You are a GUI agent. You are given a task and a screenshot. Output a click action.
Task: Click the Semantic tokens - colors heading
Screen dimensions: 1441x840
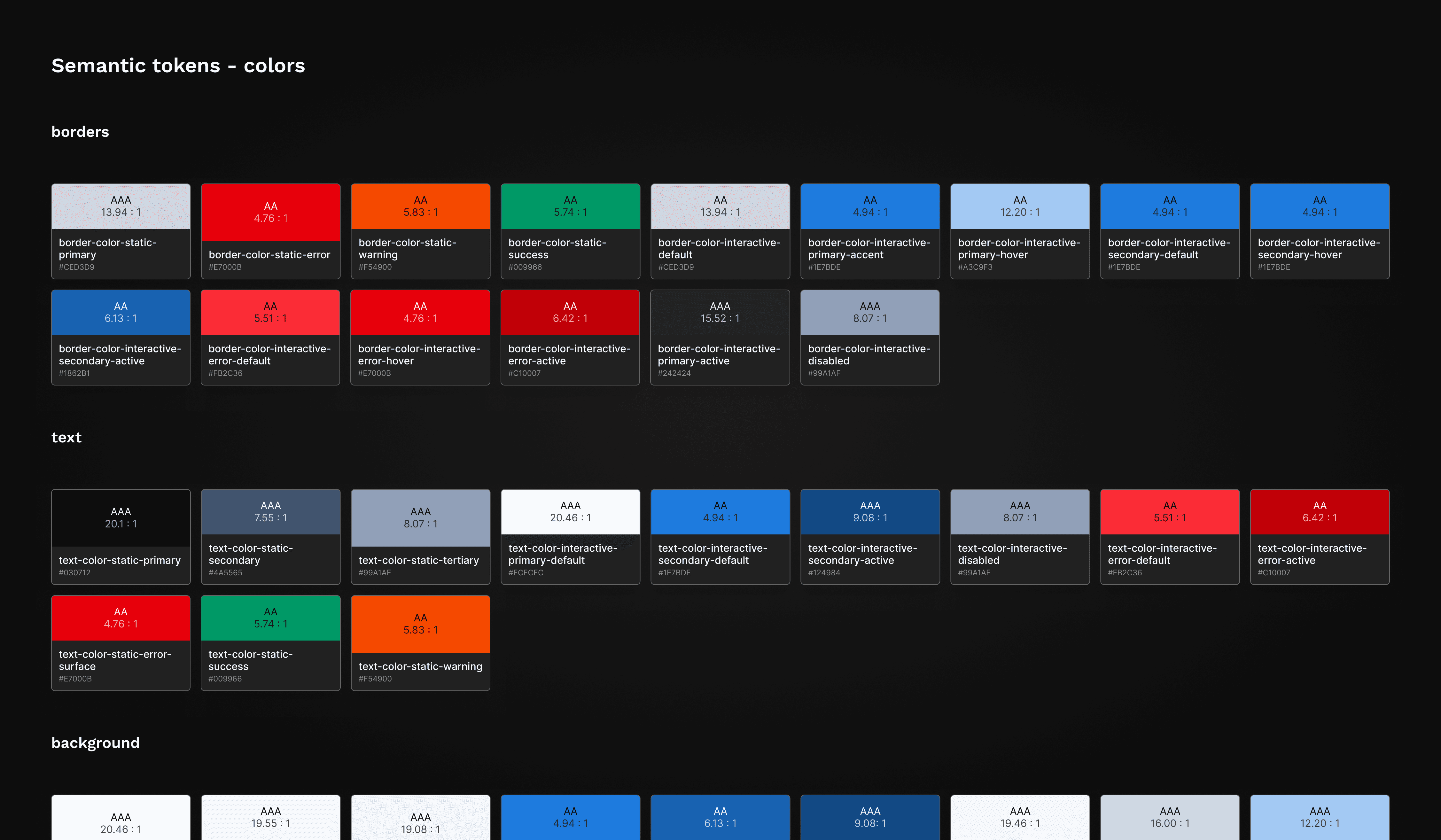click(178, 66)
